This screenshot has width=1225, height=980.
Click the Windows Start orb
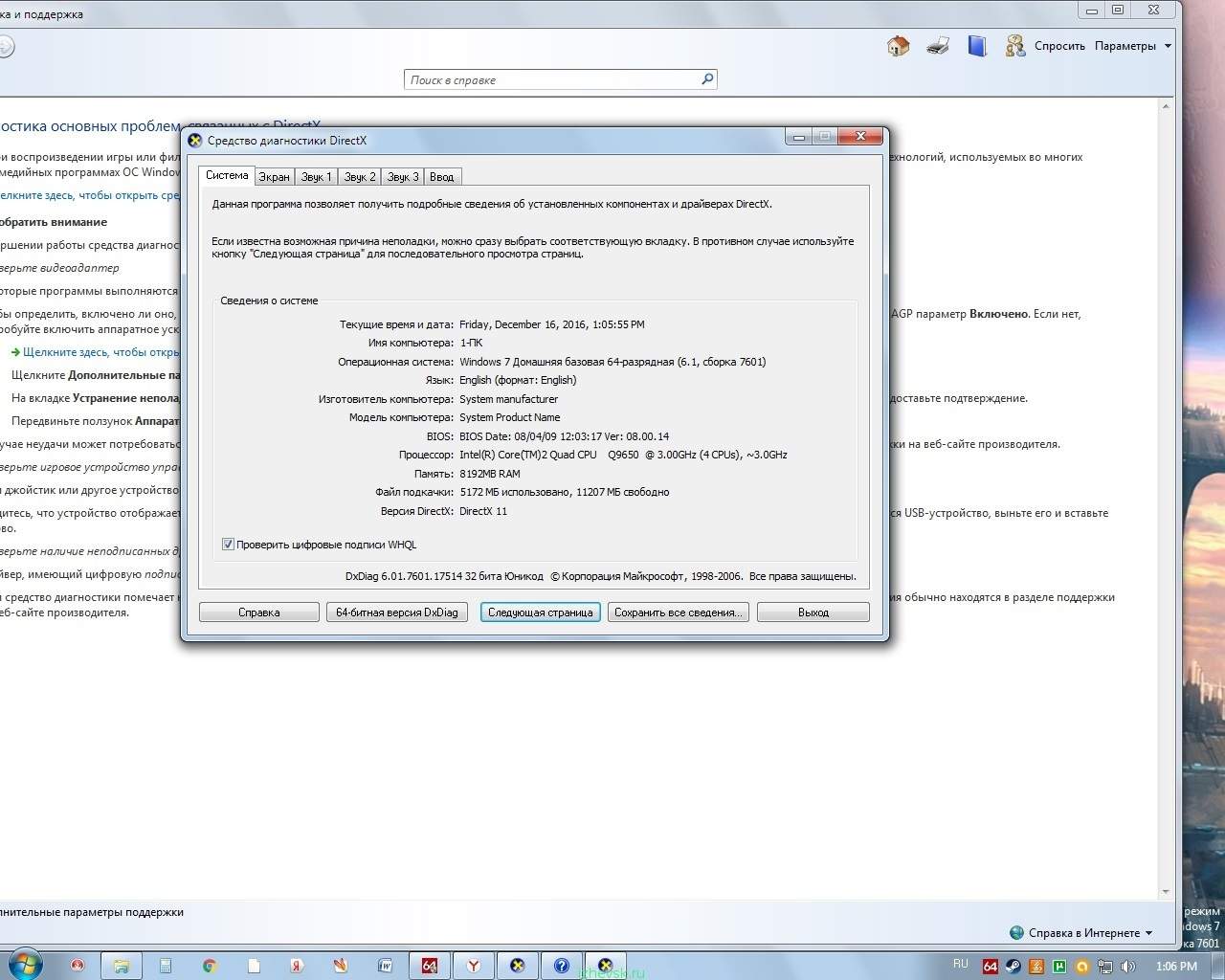[24, 964]
